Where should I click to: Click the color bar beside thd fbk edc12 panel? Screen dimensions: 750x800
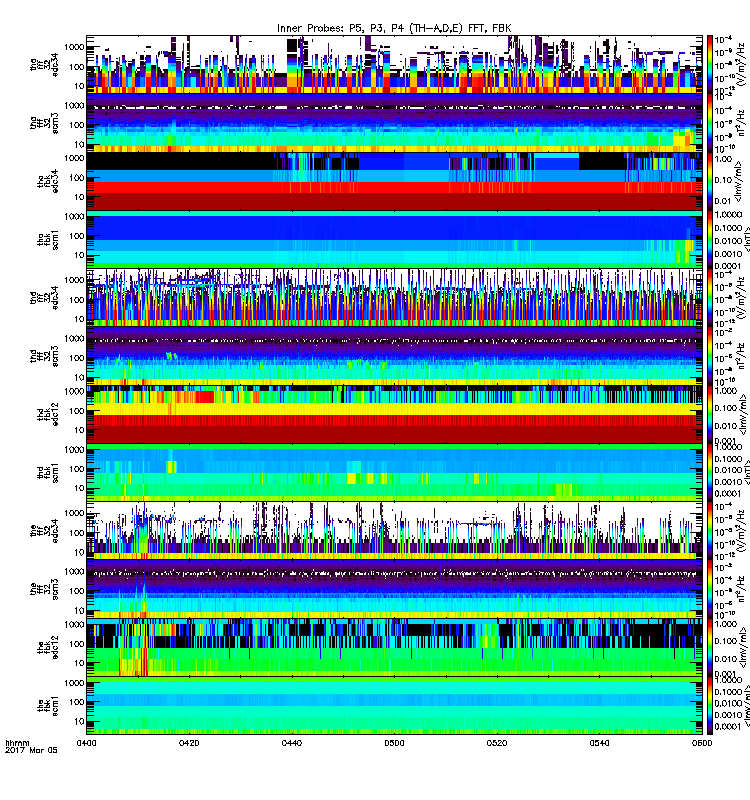coord(710,414)
